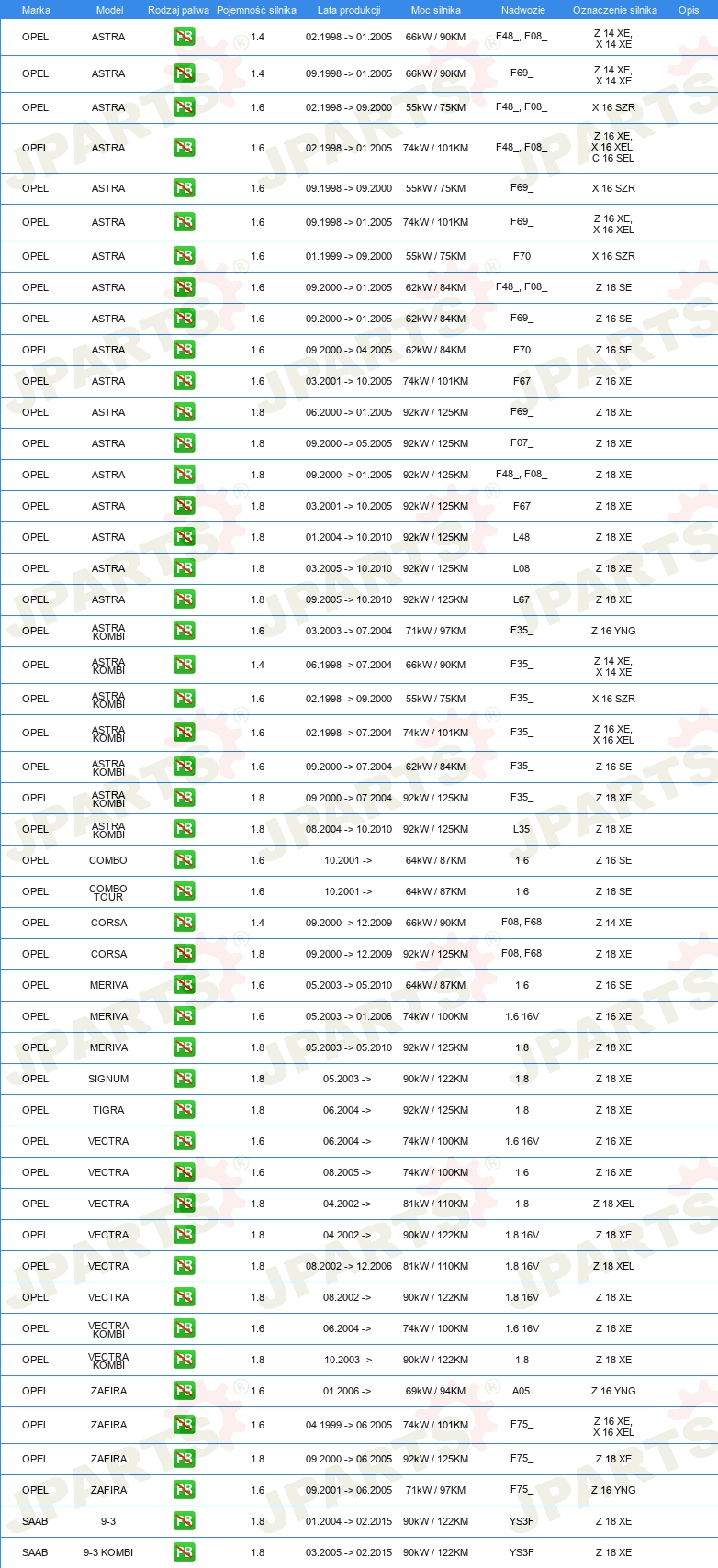Click the engine code cell containing C 16 SEL
This screenshot has height=1568, width=718.
coord(613,147)
